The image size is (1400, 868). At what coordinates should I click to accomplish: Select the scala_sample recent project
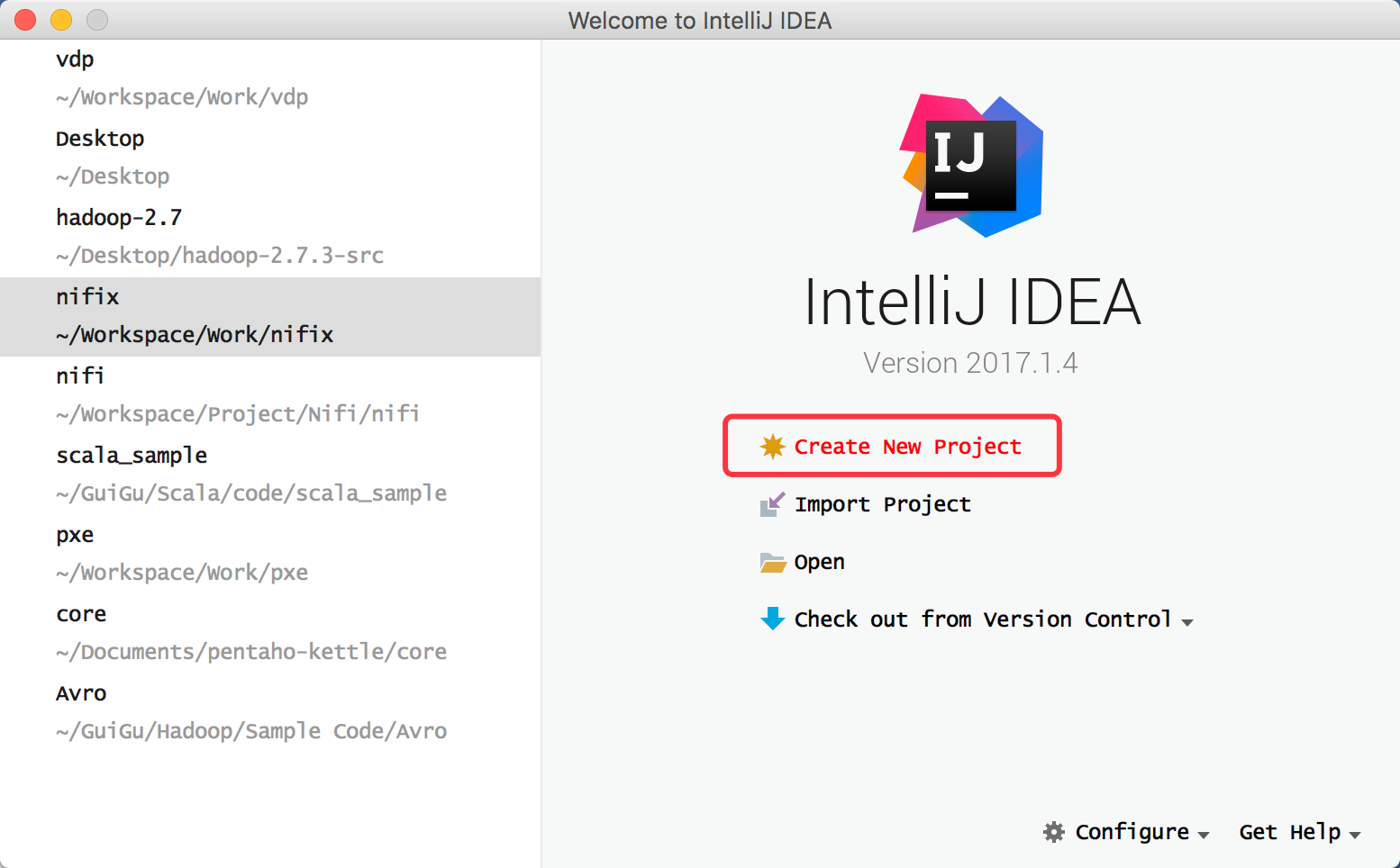tap(250, 474)
